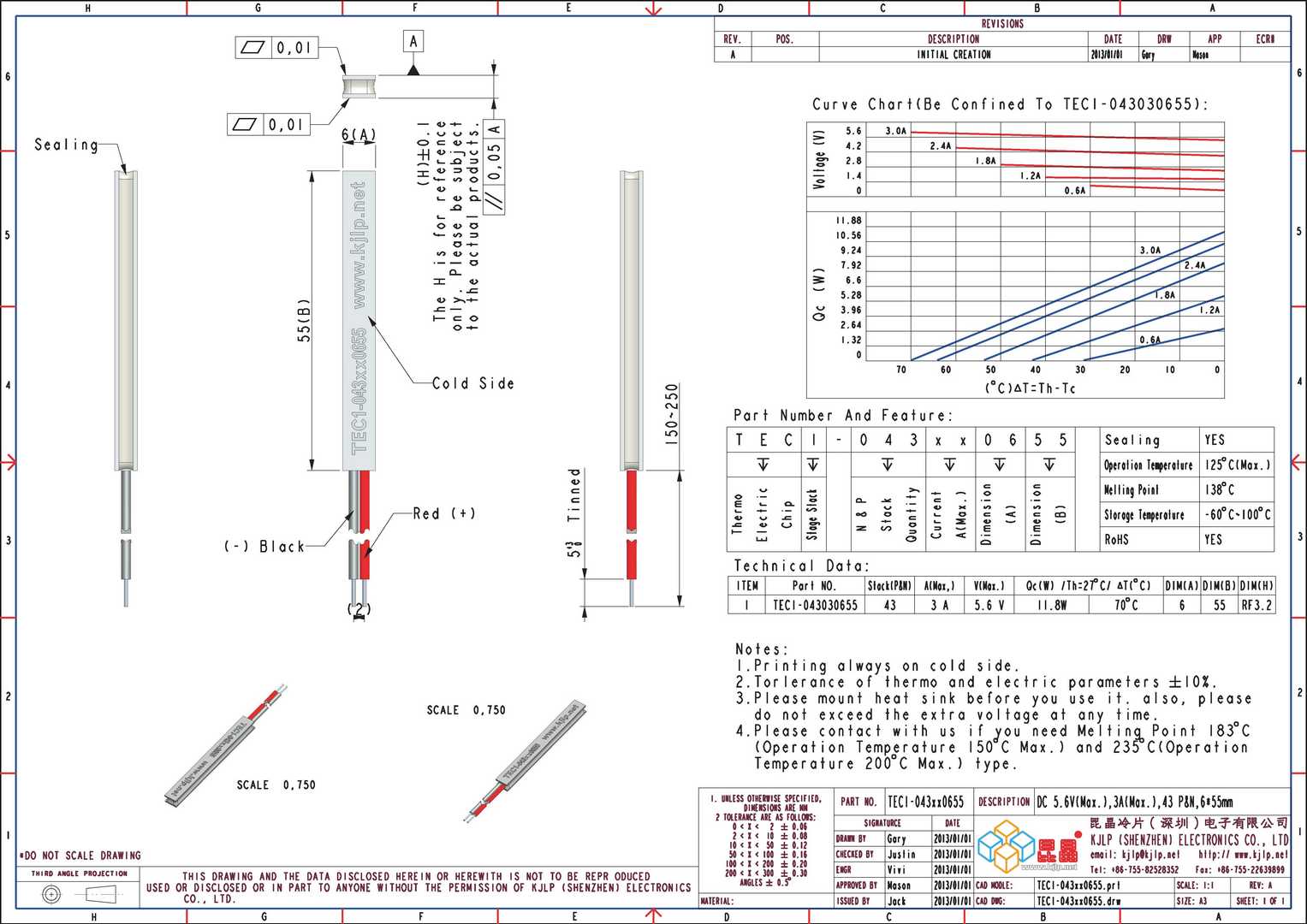Select the isometric view with wires pointing downward
The width and height of the screenshot is (1307, 924).
pos(526,761)
